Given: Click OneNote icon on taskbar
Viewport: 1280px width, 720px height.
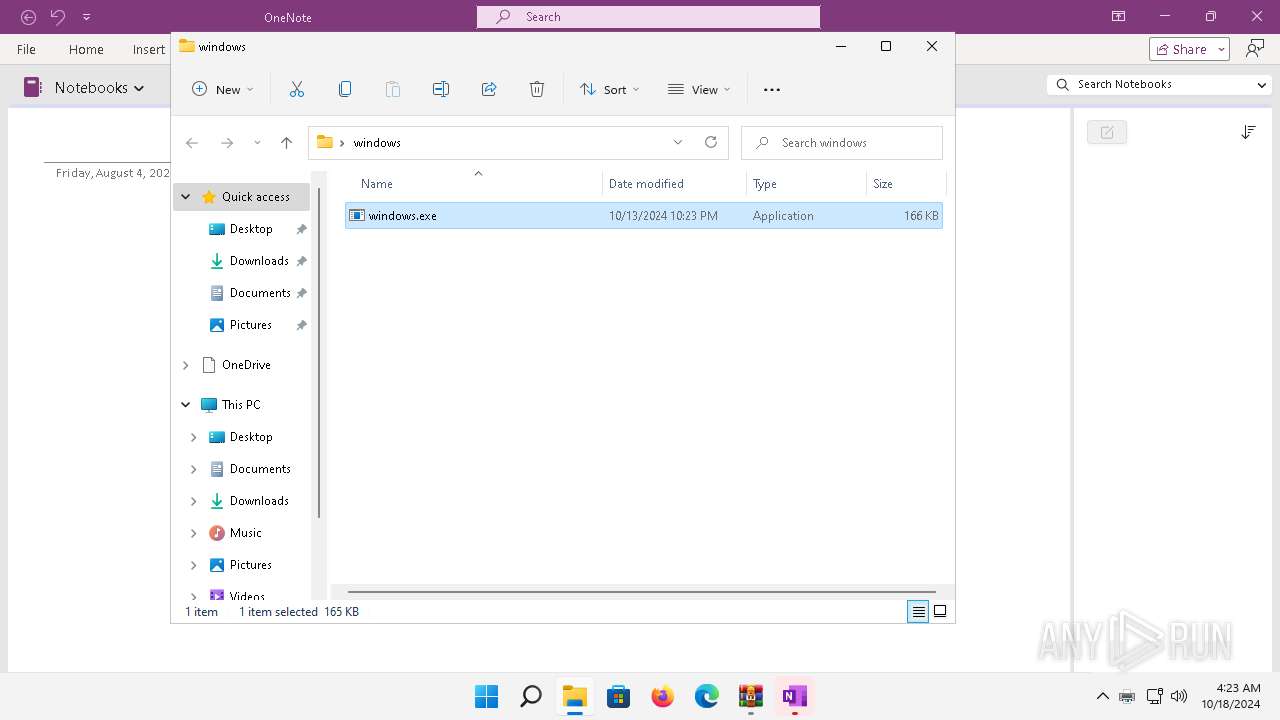Looking at the screenshot, I should pos(795,696).
